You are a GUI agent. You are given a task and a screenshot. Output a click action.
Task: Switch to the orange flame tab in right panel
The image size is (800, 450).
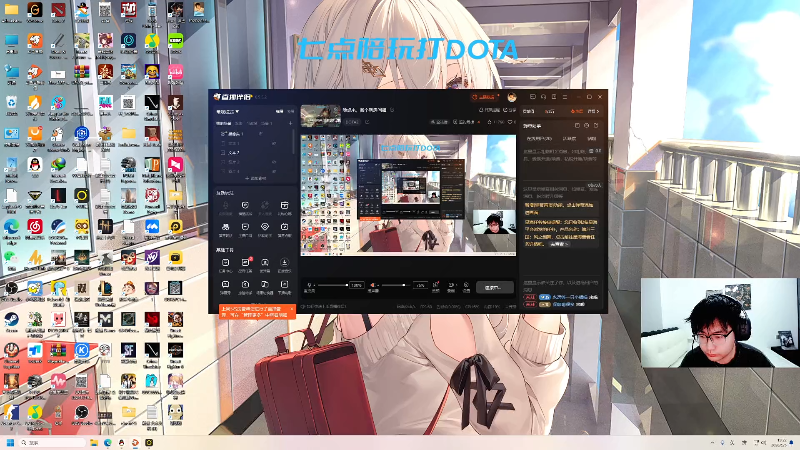coord(577,111)
